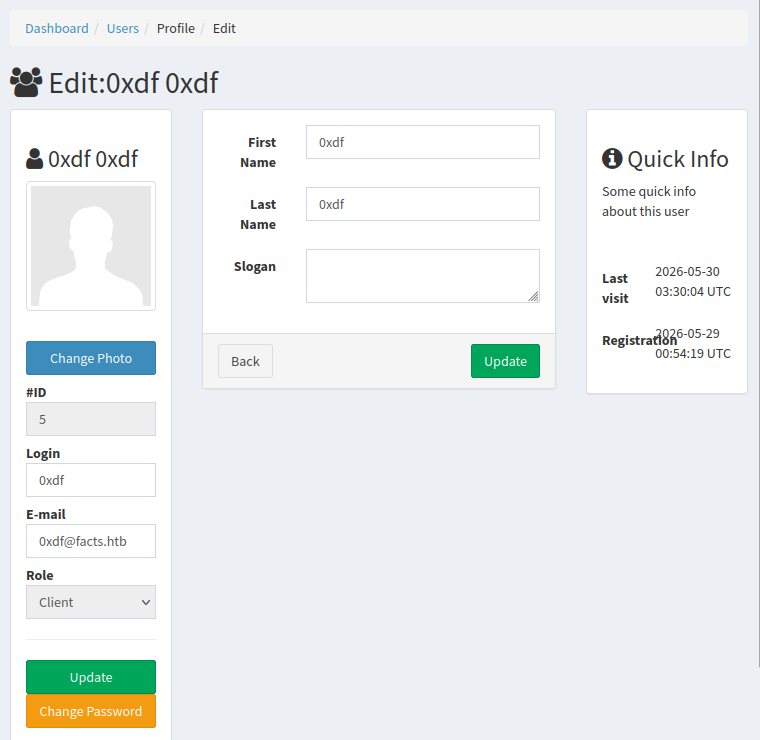Screen dimensions: 760x740
Task: Click the disabled #ID field showing 5
Action: [91, 419]
